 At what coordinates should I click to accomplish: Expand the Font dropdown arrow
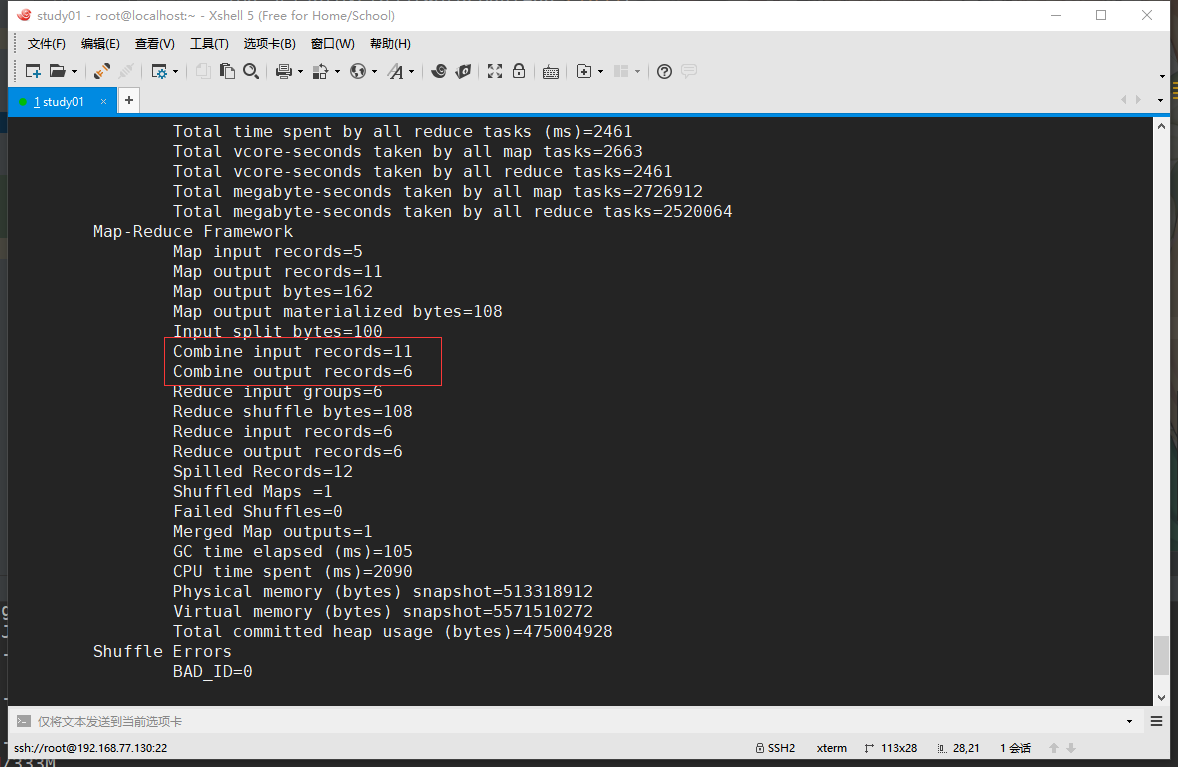pos(412,72)
